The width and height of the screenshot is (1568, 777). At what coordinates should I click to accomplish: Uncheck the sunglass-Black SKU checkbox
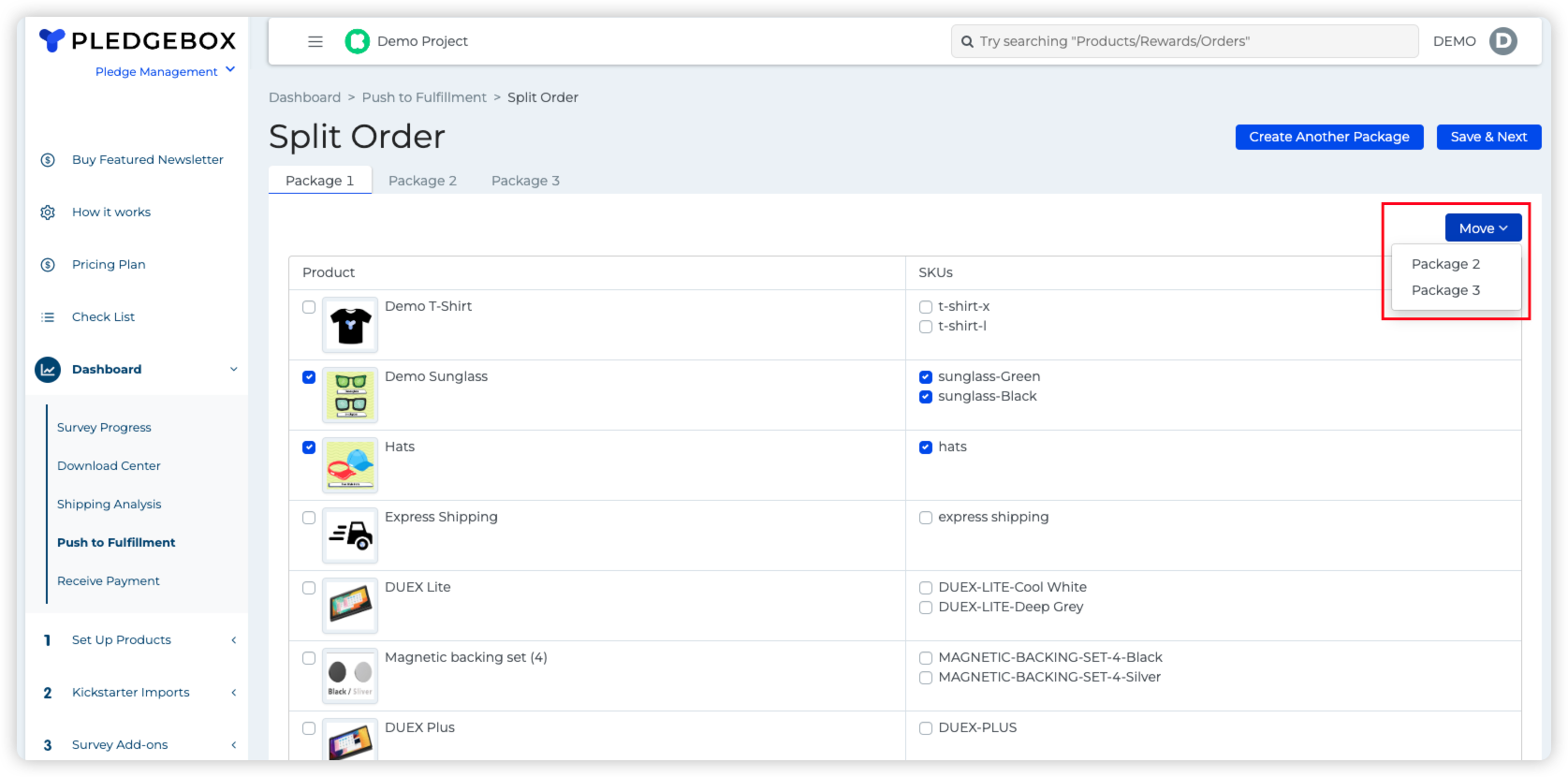[926, 397]
